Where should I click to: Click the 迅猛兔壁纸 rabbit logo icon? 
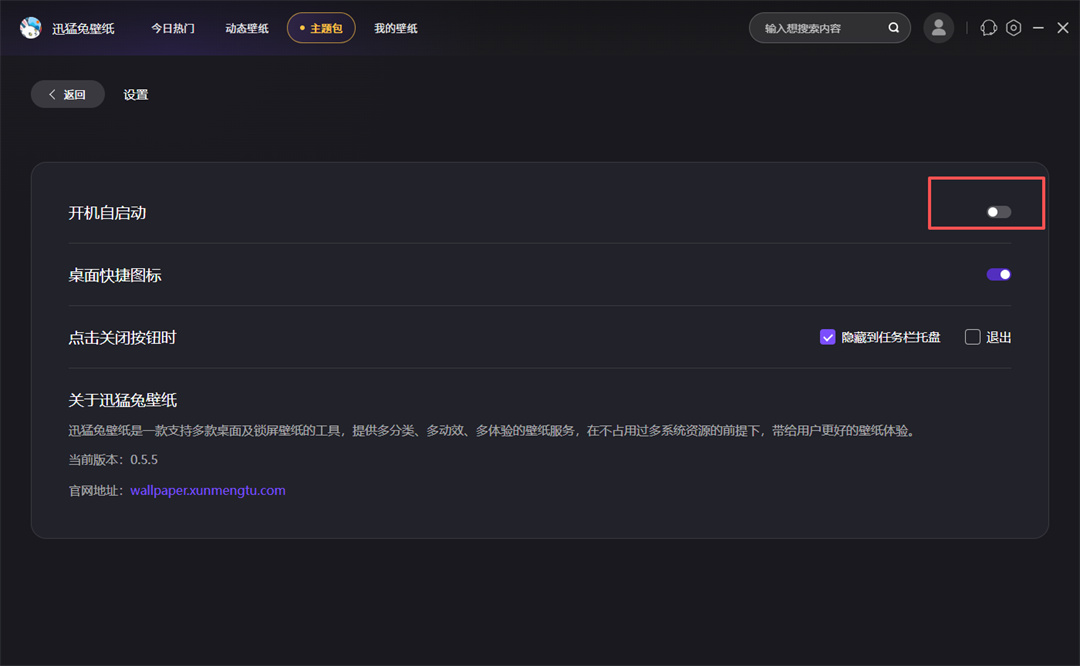coord(30,28)
